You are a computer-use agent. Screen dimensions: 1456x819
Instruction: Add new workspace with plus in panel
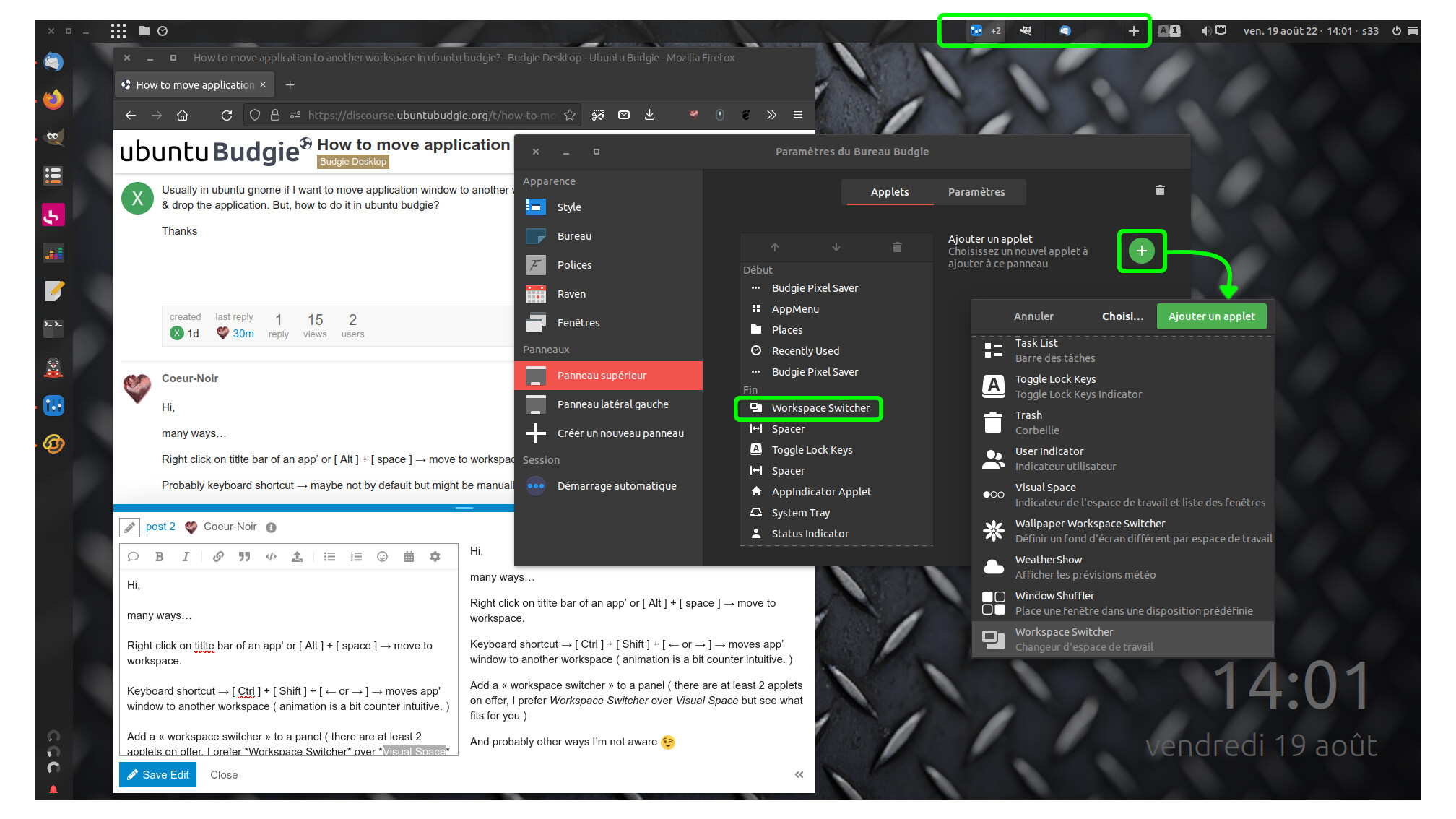click(x=1133, y=31)
